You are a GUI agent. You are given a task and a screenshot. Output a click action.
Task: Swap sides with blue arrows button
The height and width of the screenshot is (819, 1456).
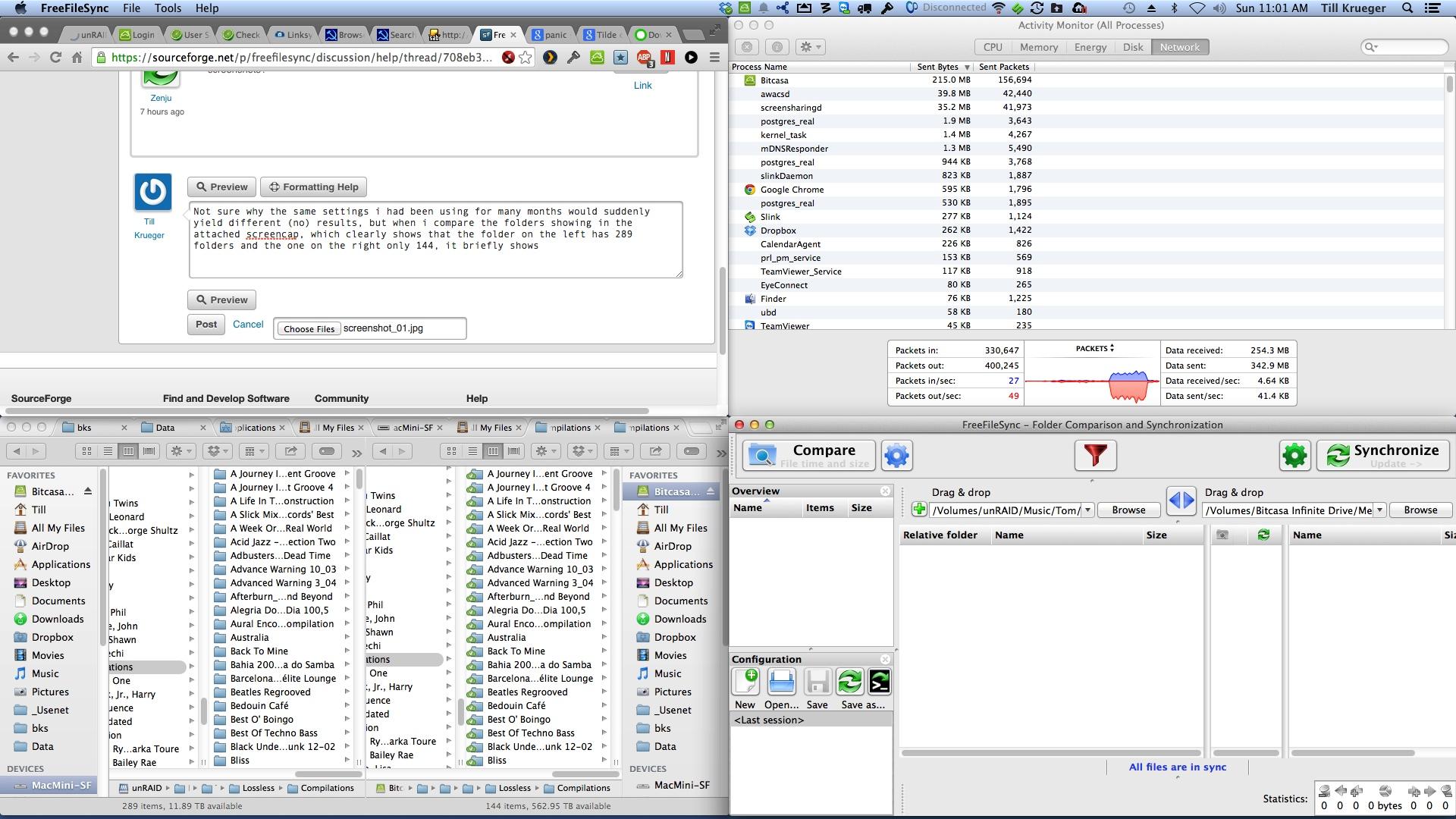click(x=1181, y=500)
